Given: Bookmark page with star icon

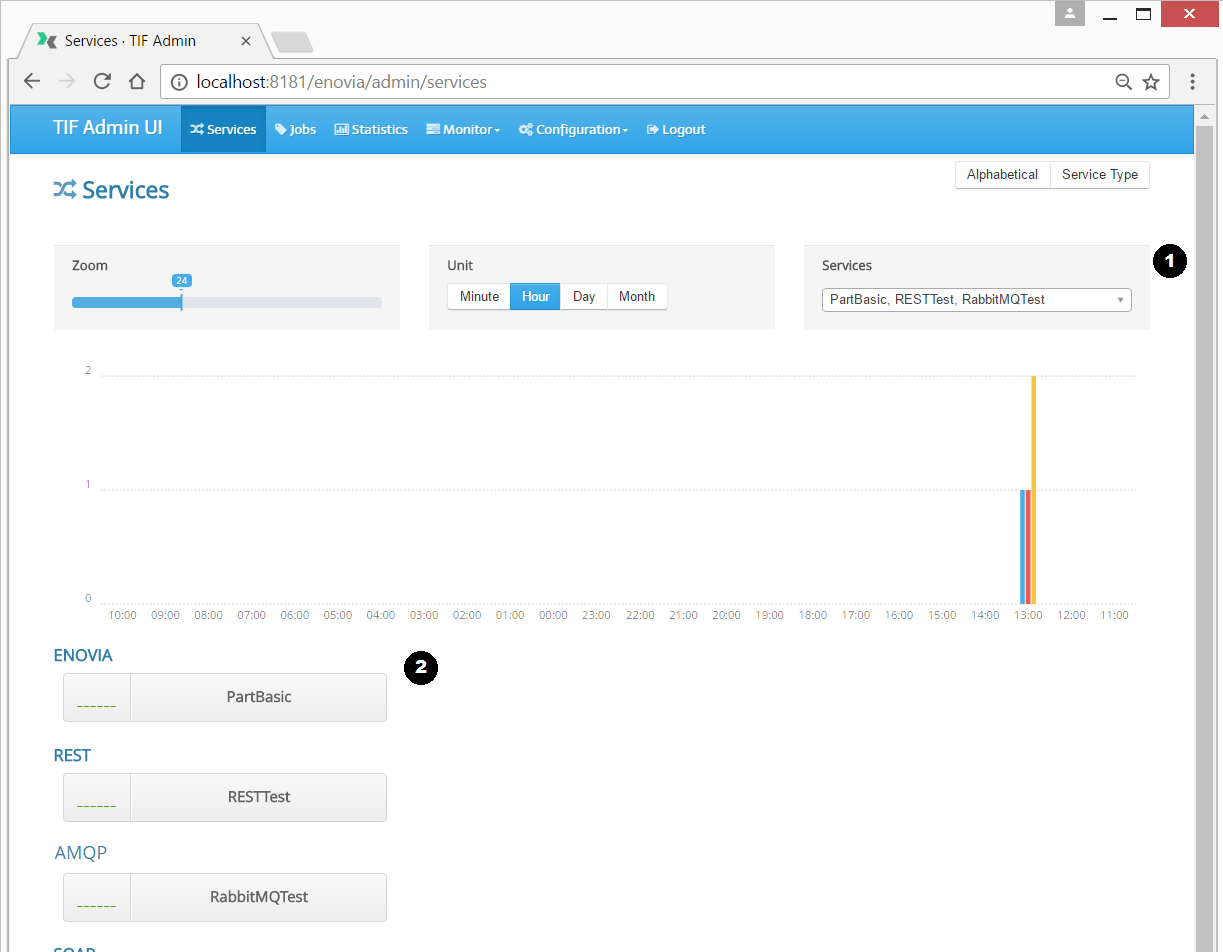Looking at the screenshot, I should (x=1151, y=82).
